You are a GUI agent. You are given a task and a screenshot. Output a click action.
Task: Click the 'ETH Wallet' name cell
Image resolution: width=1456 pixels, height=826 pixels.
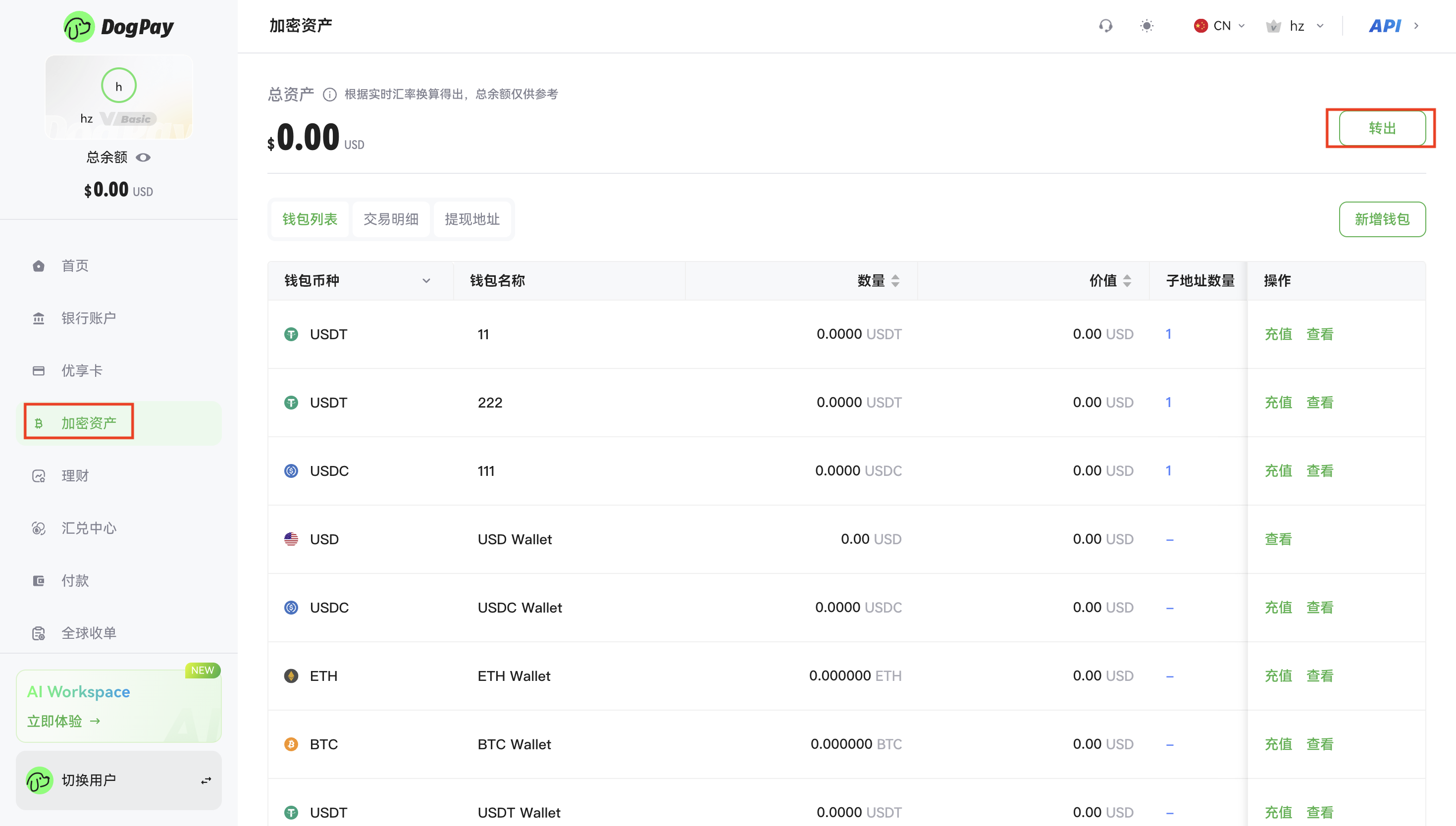click(x=514, y=676)
